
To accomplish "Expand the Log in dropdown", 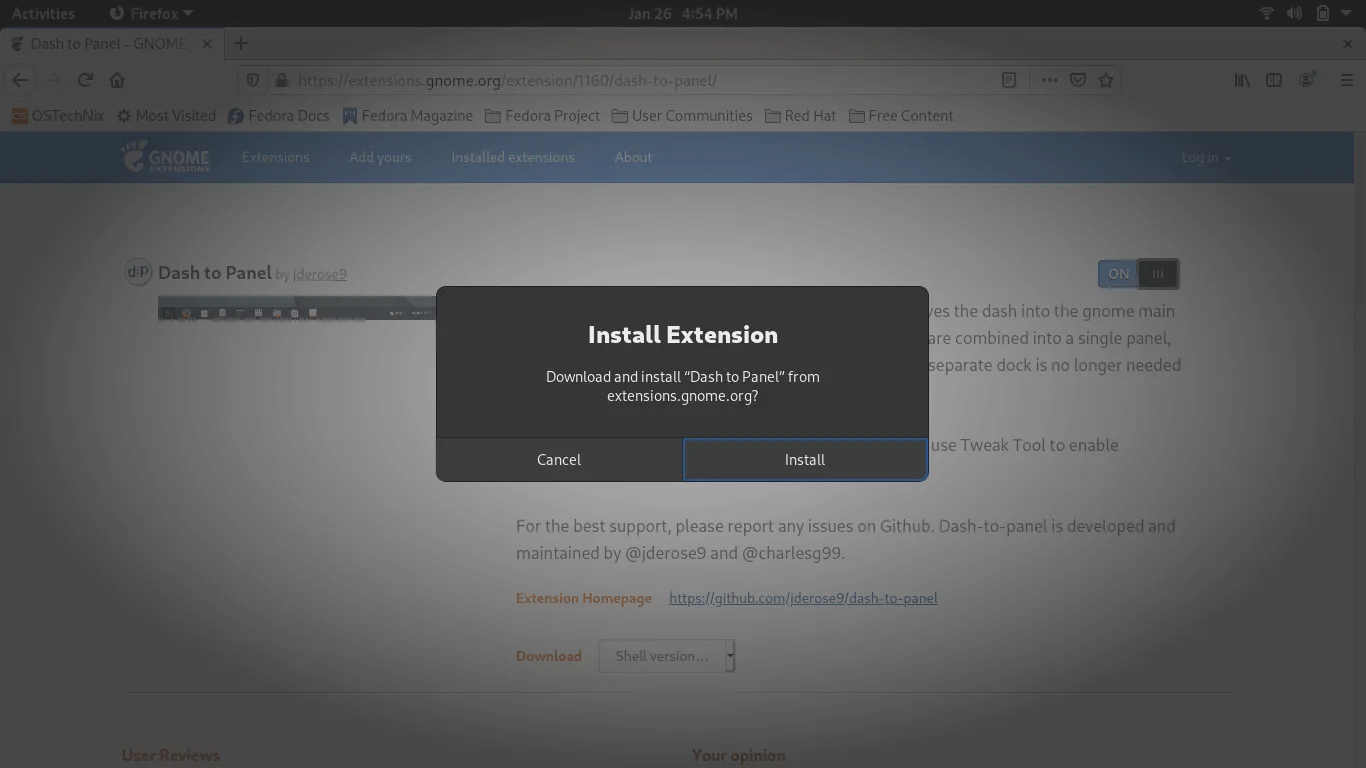I will click(1205, 157).
